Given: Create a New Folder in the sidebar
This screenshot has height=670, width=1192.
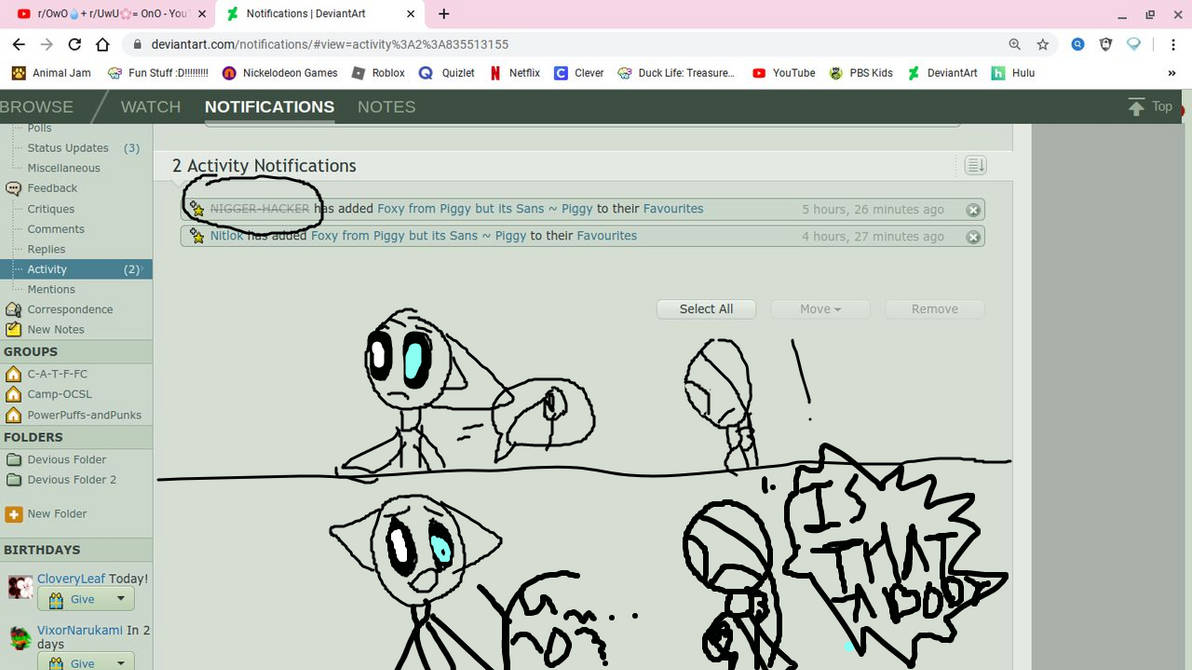Looking at the screenshot, I should click(46, 514).
